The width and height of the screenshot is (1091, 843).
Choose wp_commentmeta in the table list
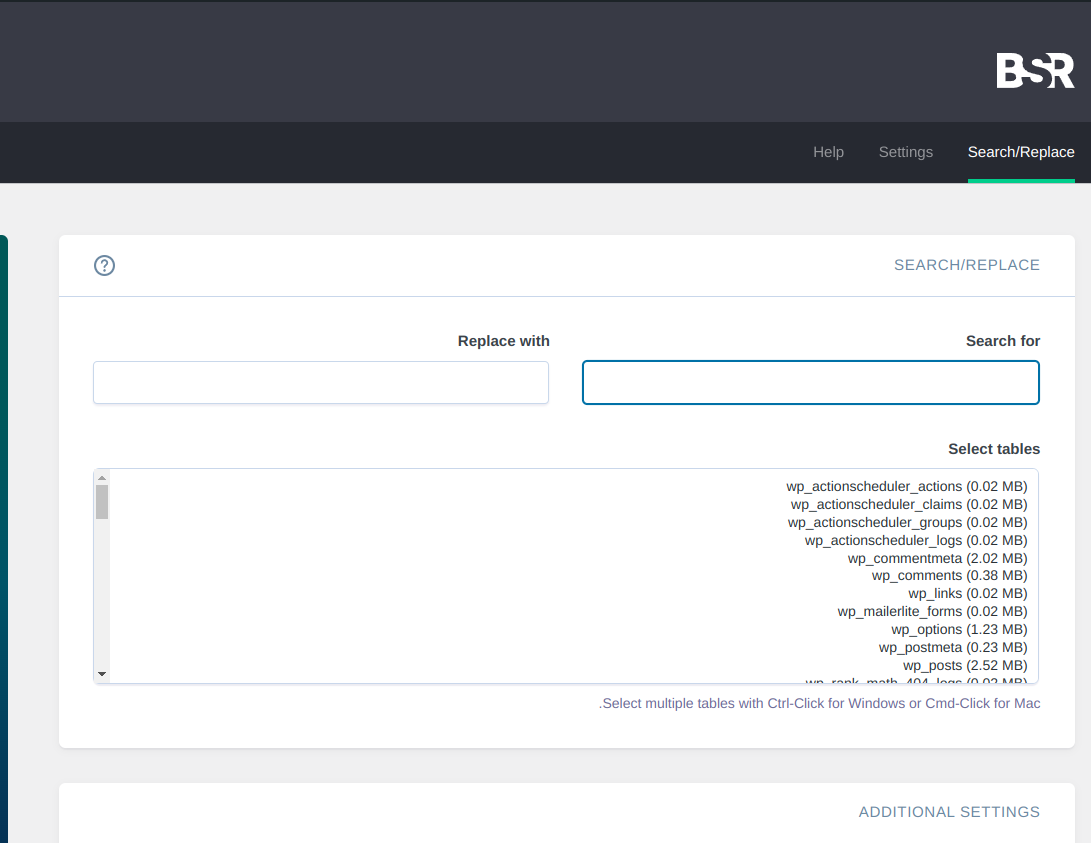(x=937, y=559)
